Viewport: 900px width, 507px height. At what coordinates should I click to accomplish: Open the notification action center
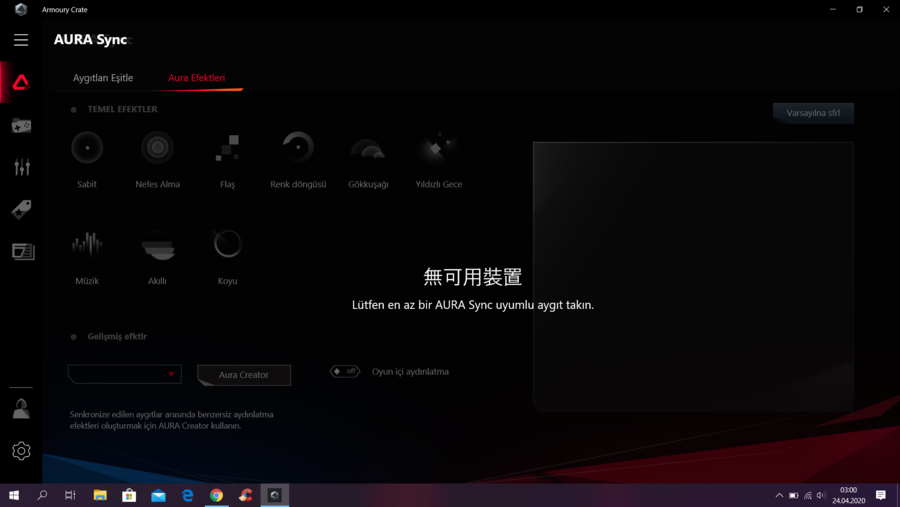point(880,495)
